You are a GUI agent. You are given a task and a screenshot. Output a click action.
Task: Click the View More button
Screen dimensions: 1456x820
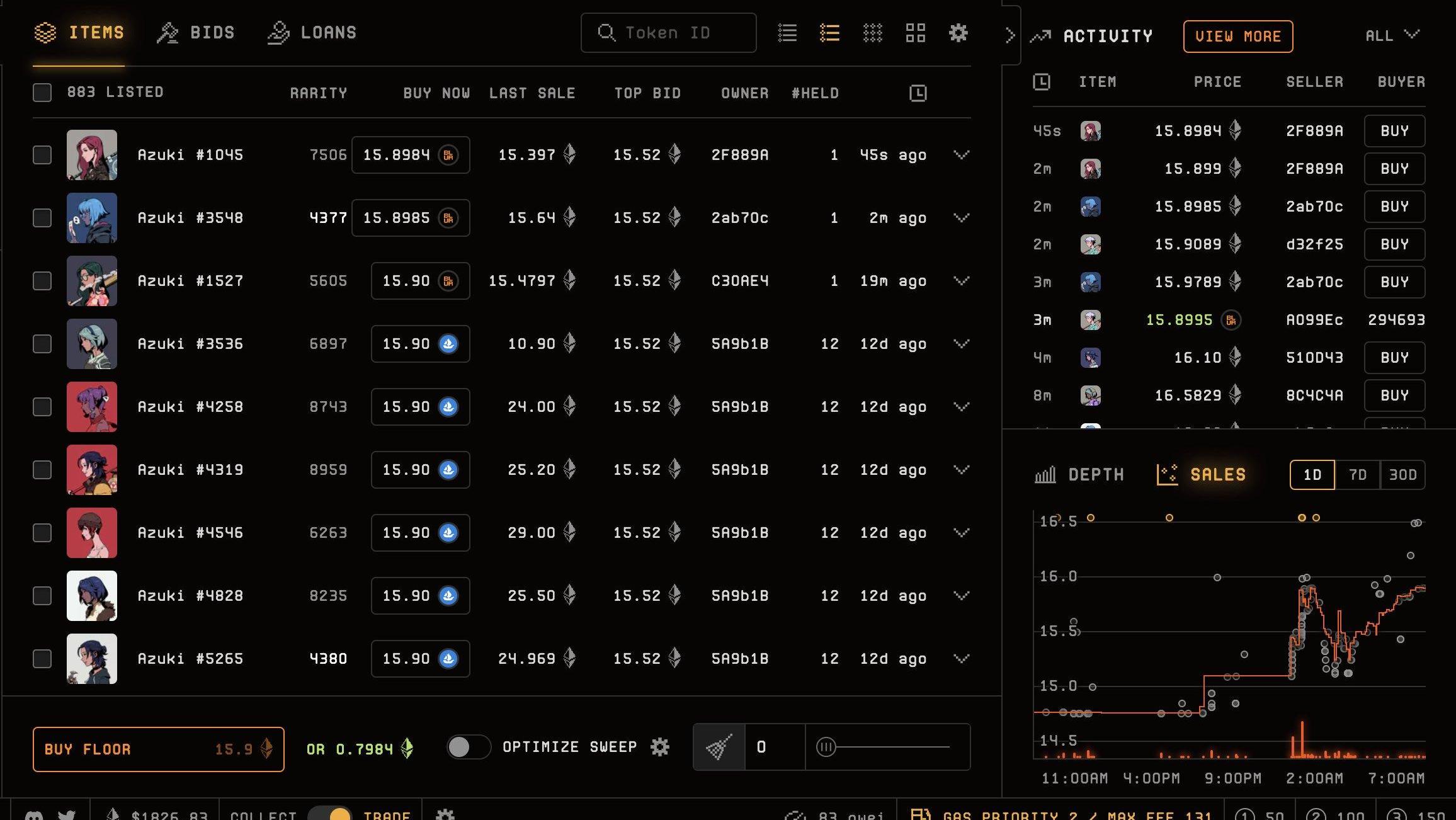point(1237,37)
